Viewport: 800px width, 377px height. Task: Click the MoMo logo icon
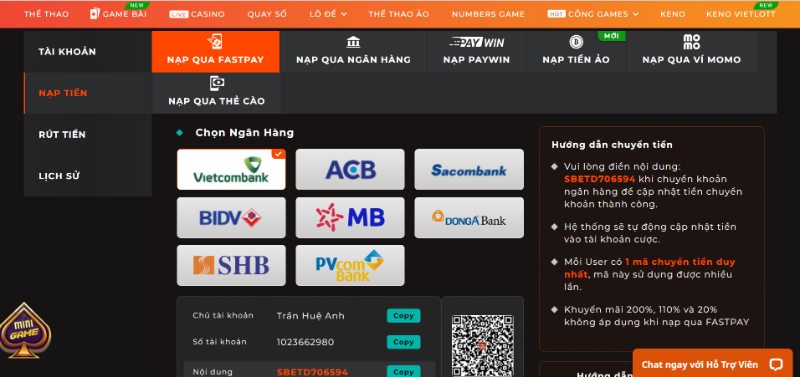(x=691, y=42)
